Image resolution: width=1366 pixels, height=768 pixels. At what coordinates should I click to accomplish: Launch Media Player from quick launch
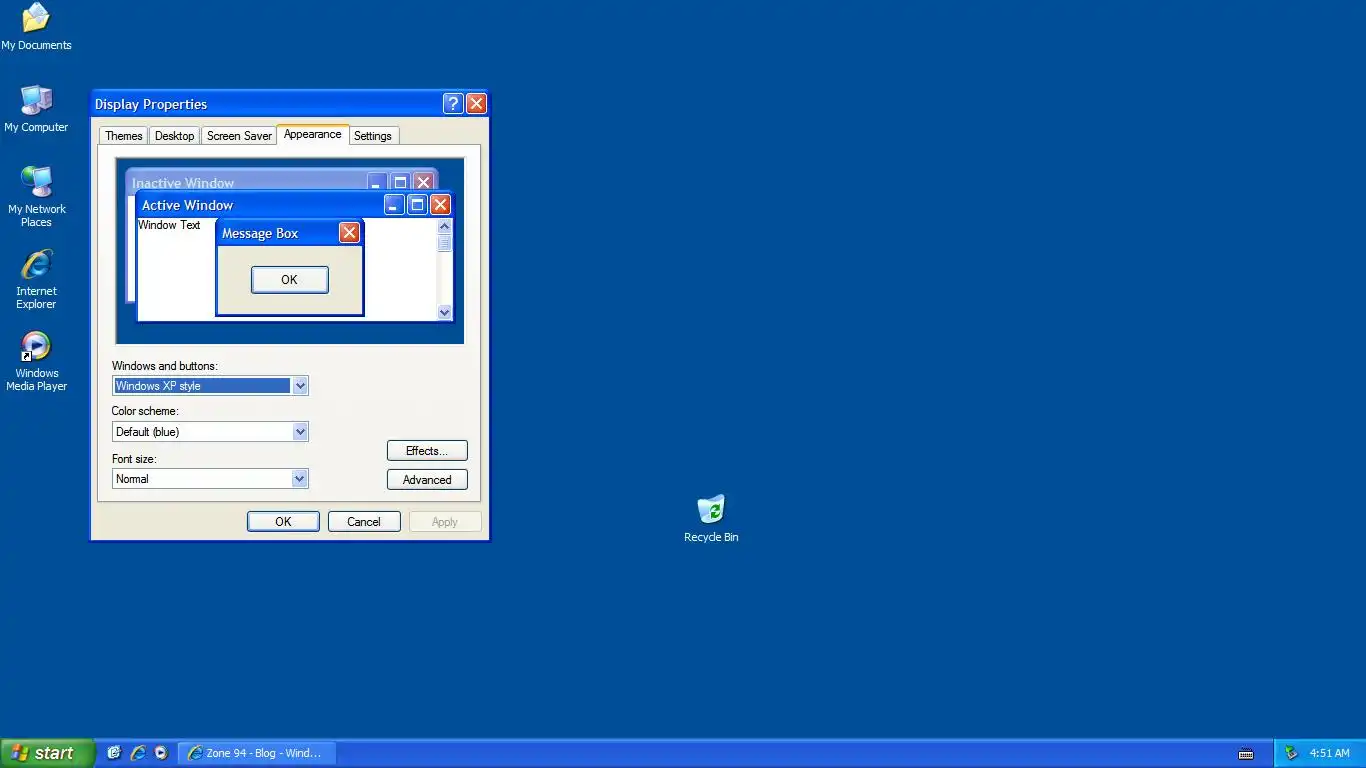[x=161, y=753]
